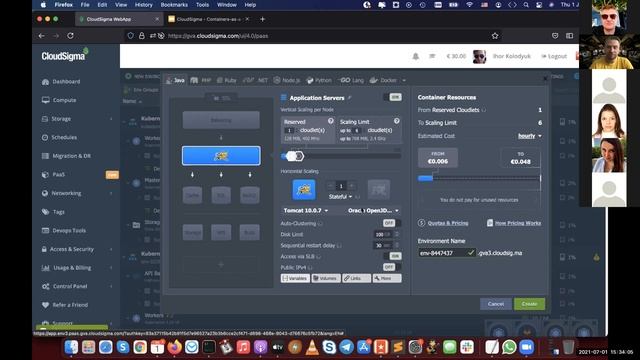This screenshot has width=640, height=360.
Task: Click the estimated cost range bar
Action: click(479, 178)
